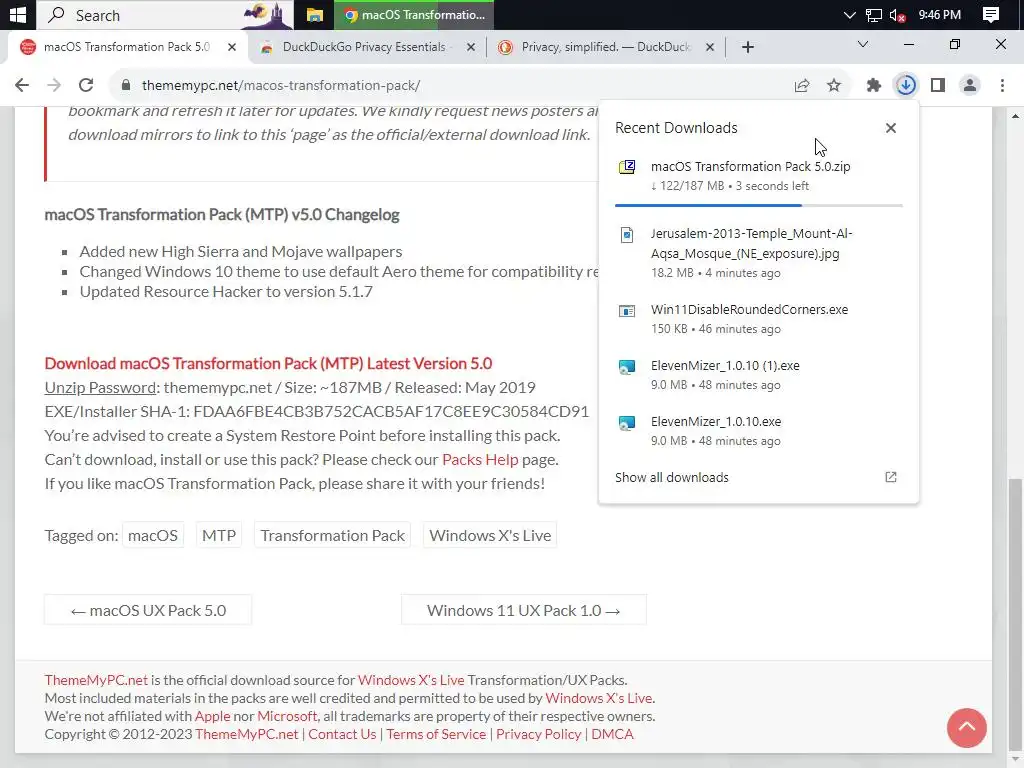Open the Extensions puzzle icon
Image resolution: width=1024 pixels, height=768 pixels.
[x=874, y=85]
